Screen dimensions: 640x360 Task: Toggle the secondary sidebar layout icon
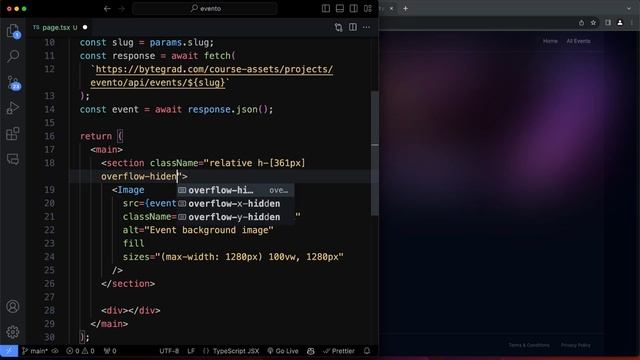coord(353,9)
